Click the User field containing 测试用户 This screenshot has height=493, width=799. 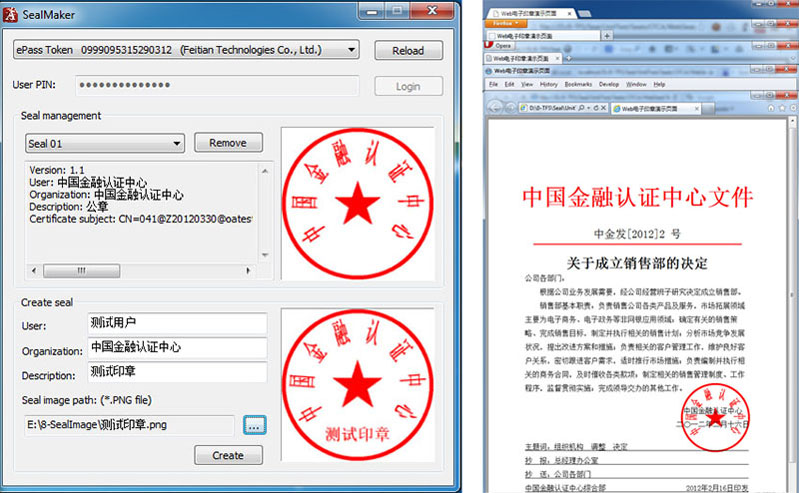tap(177, 323)
